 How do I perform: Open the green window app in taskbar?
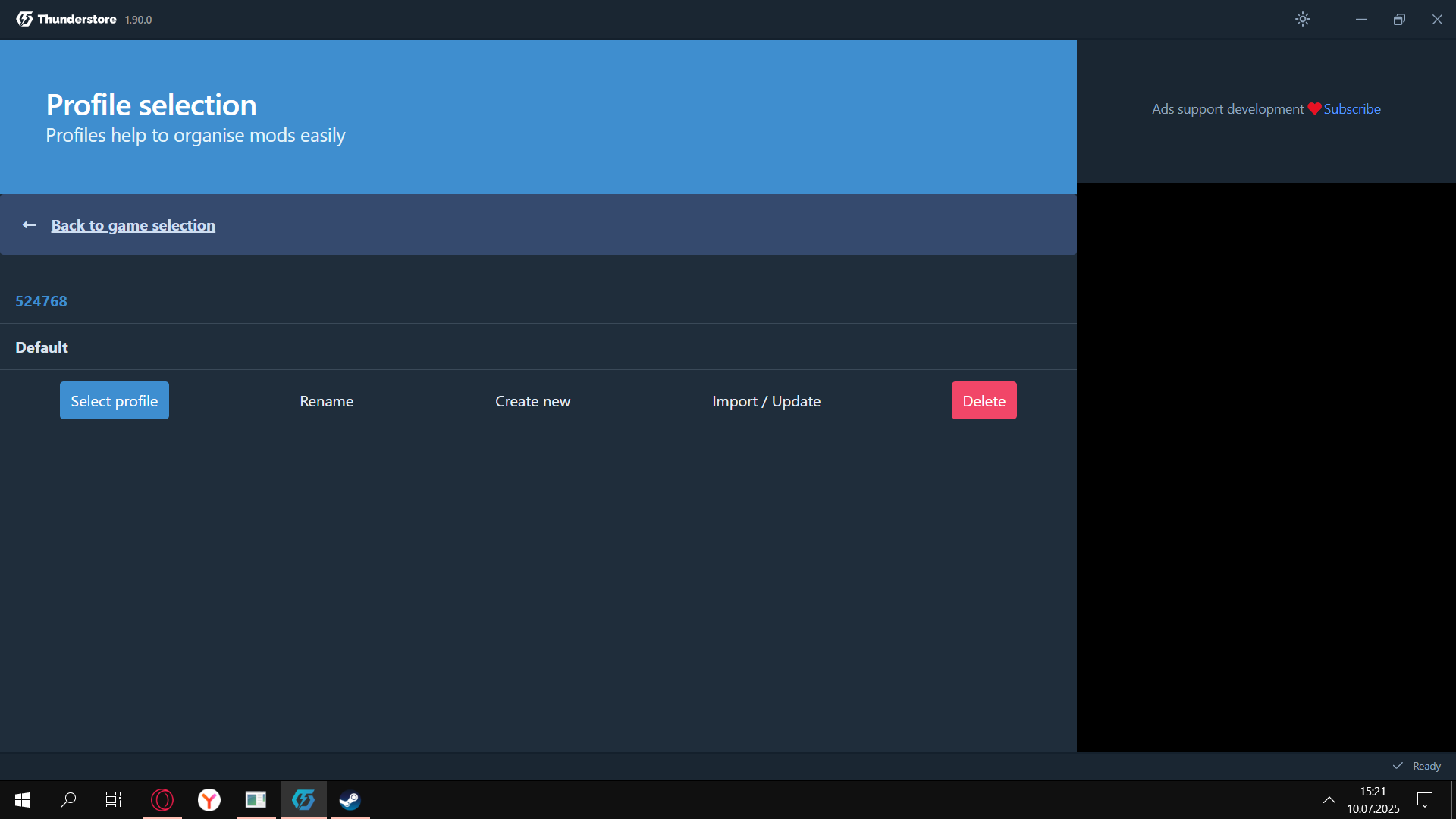pos(256,800)
